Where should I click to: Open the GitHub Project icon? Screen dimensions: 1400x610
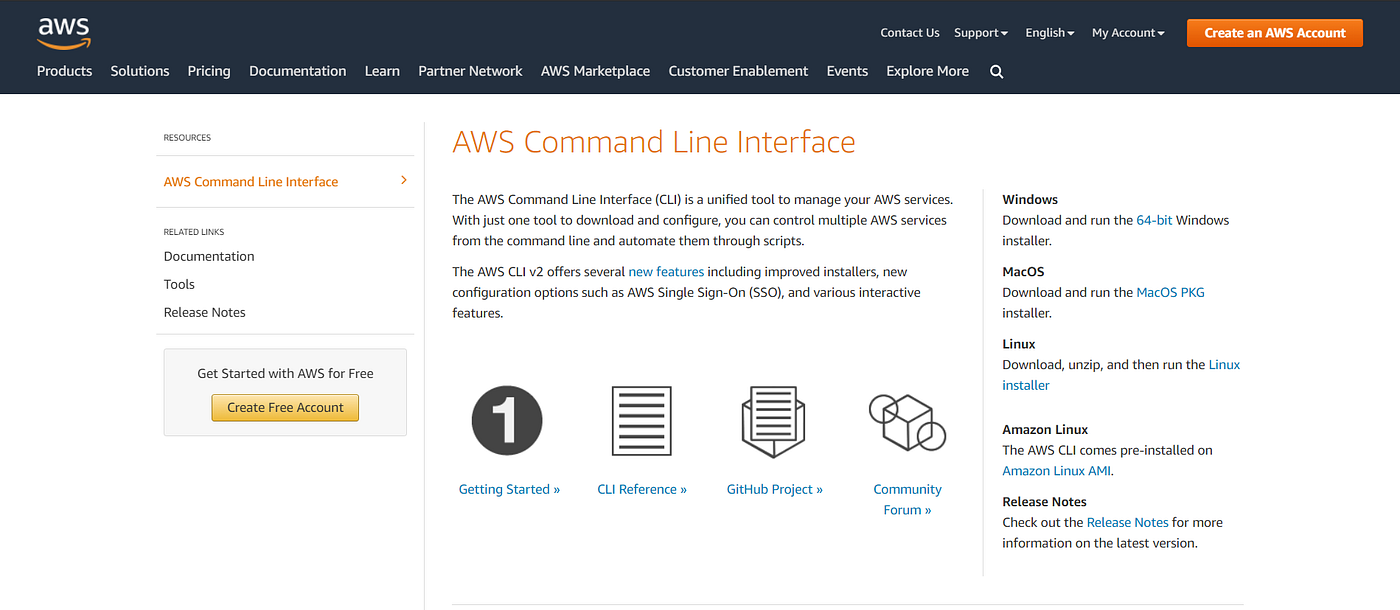pos(774,420)
